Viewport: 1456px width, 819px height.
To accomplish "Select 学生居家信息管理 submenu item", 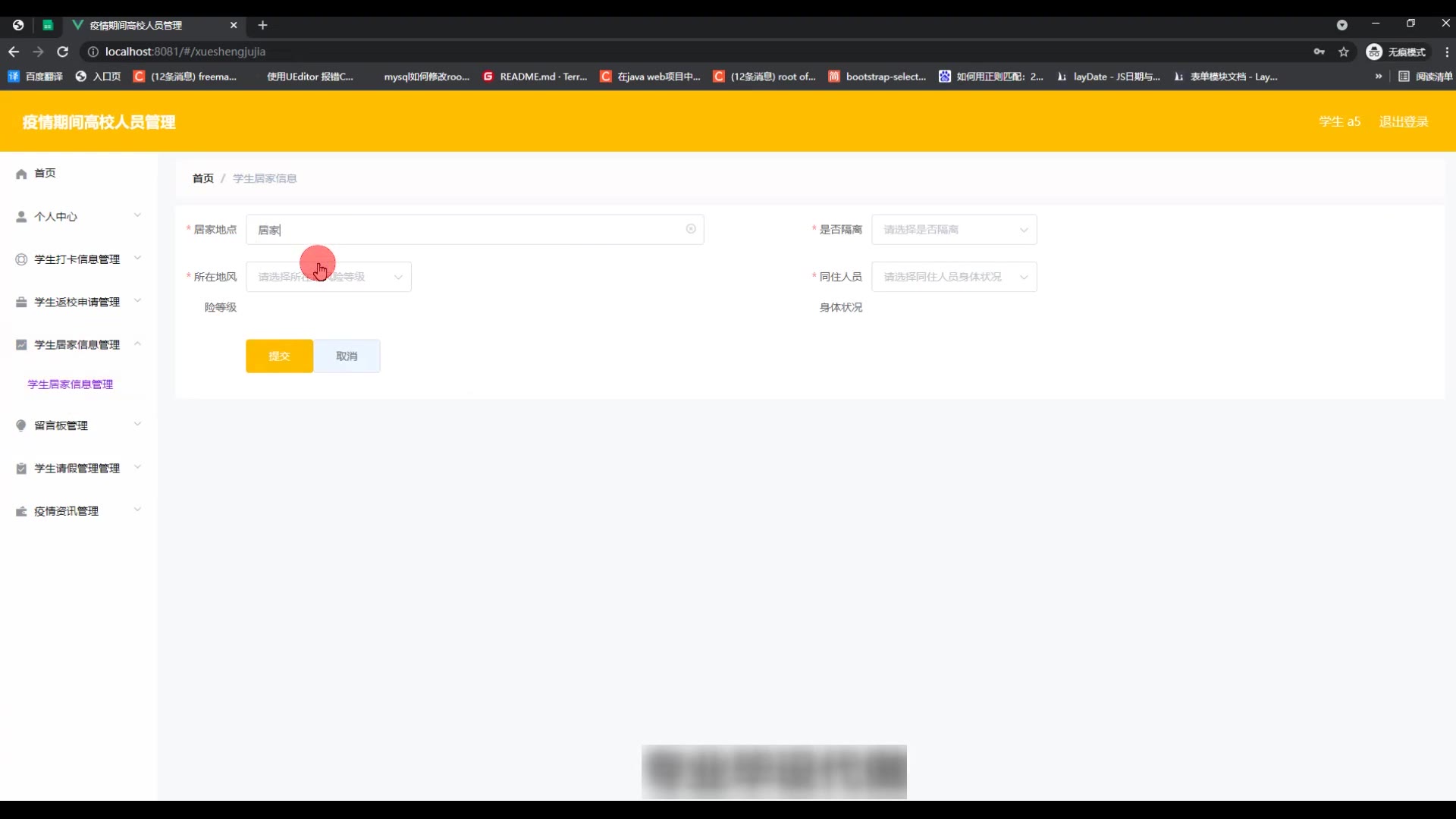I will click(x=71, y=384).
